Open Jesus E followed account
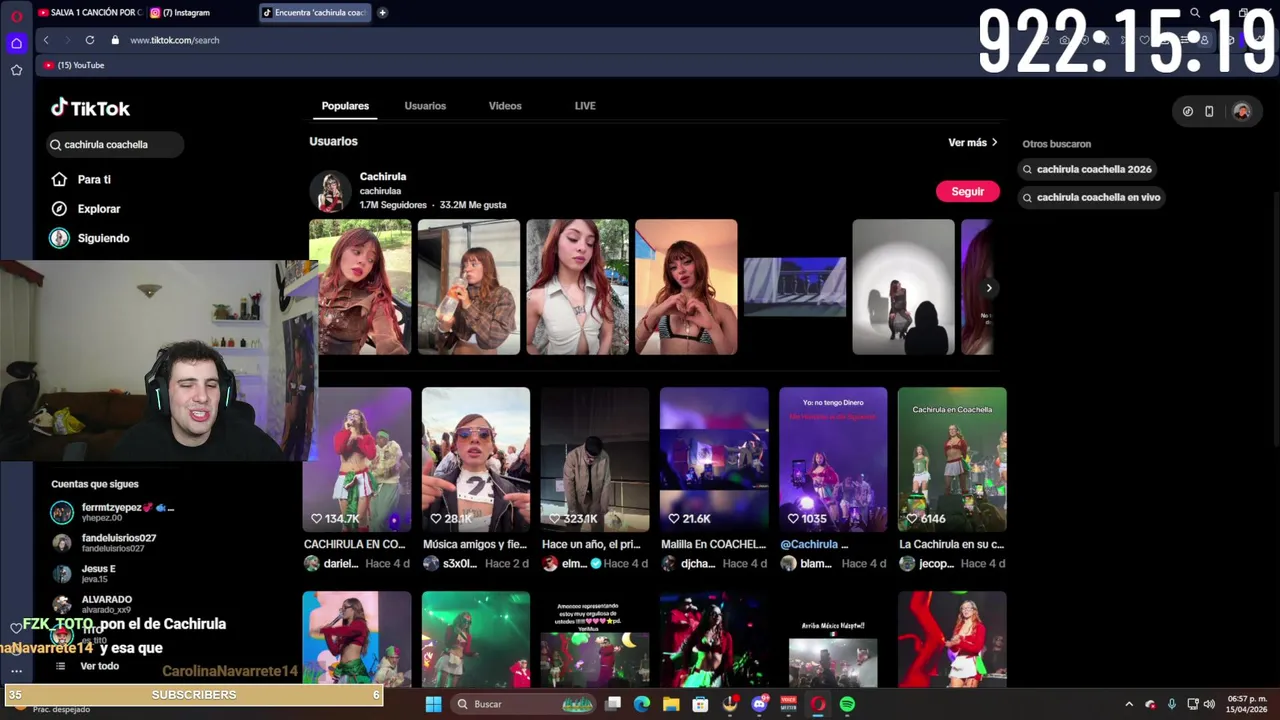This screenshot has width=1280, height=720. 85,573
